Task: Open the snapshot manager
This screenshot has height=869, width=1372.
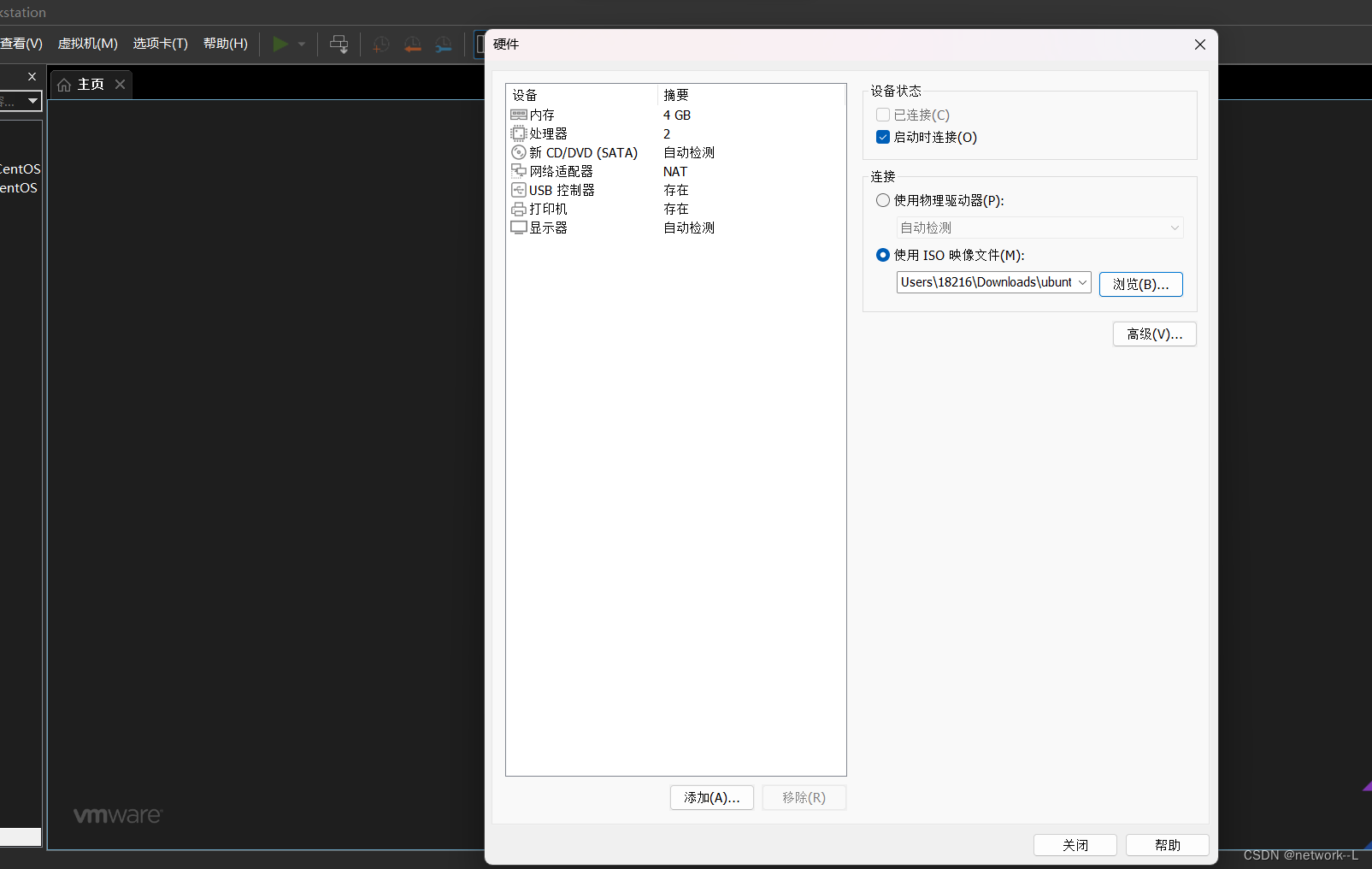Action: pyautogui.click(x=443, y=44)
